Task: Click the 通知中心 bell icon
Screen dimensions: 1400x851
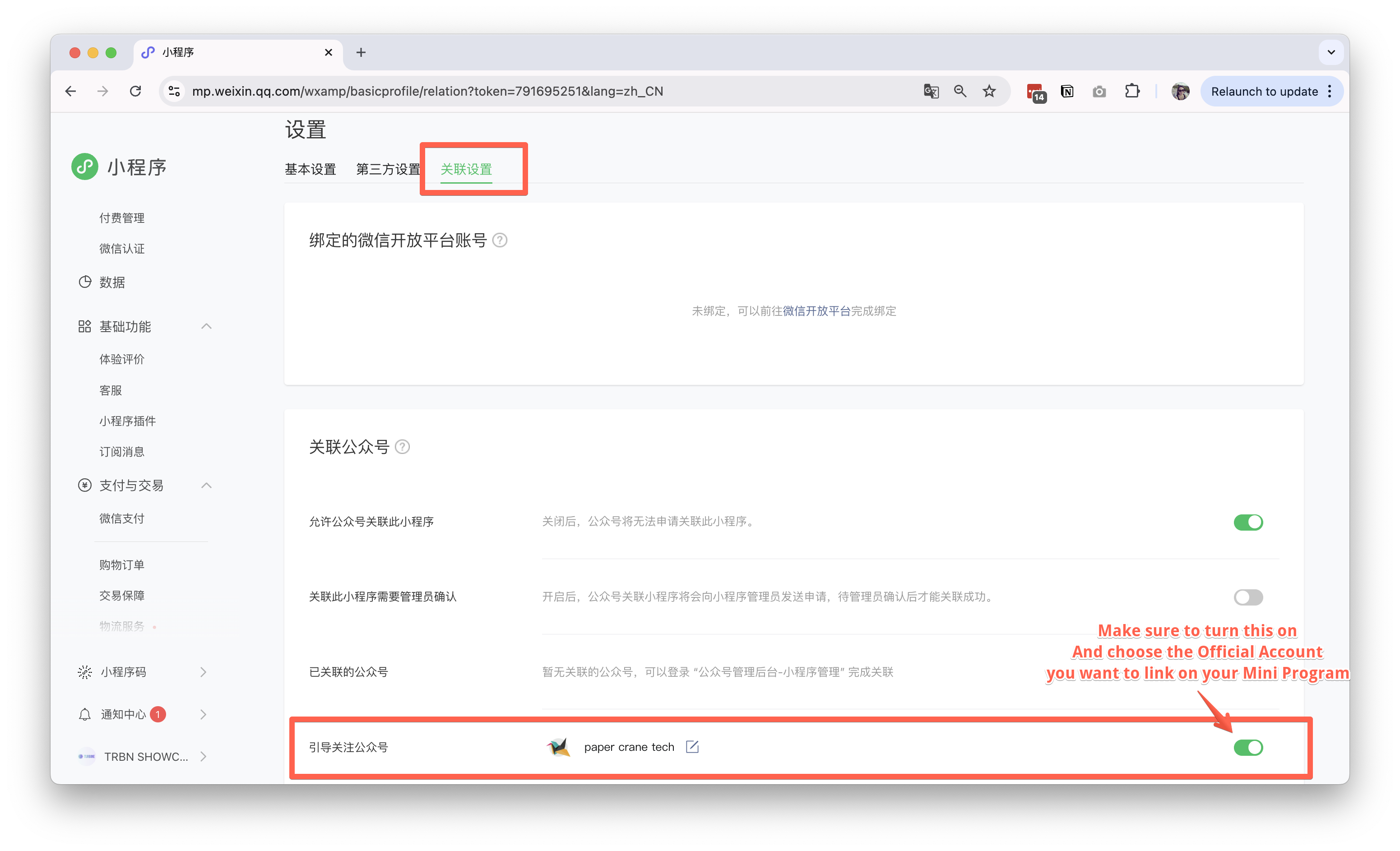Action: click(85, 714)
